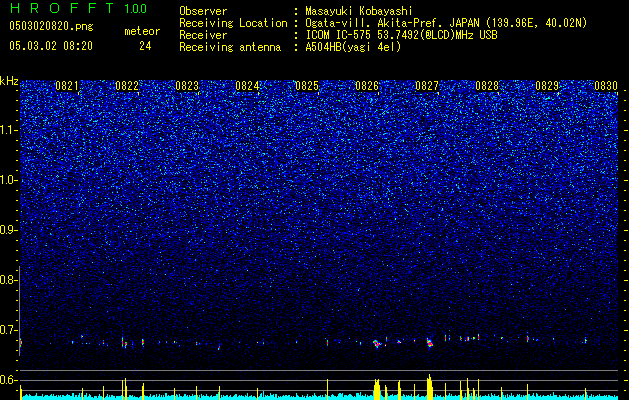
Task: Click the tallest yellow power spike near 0827
Action: (430, 387)
